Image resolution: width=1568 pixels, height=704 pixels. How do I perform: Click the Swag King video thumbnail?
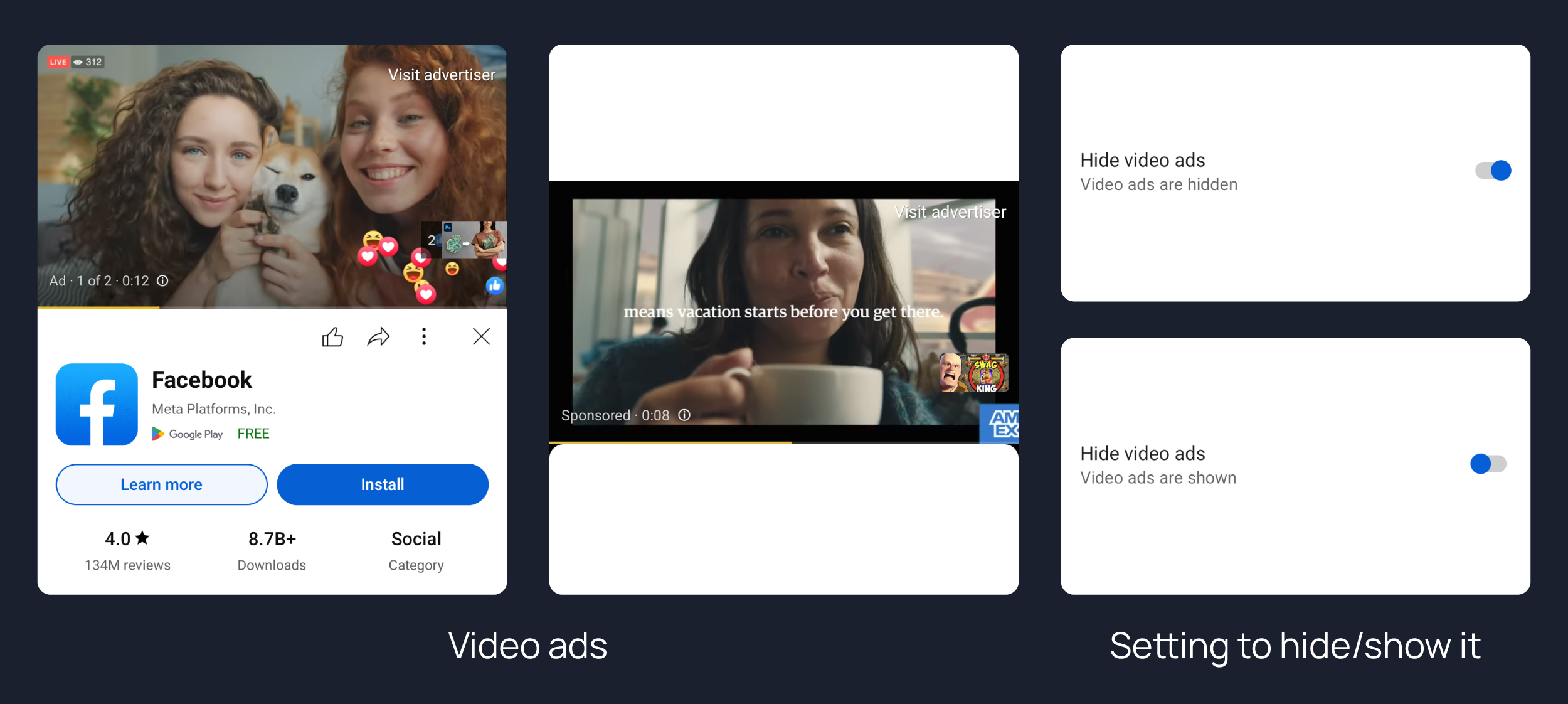pyautogui.click(x=973, y=373)
